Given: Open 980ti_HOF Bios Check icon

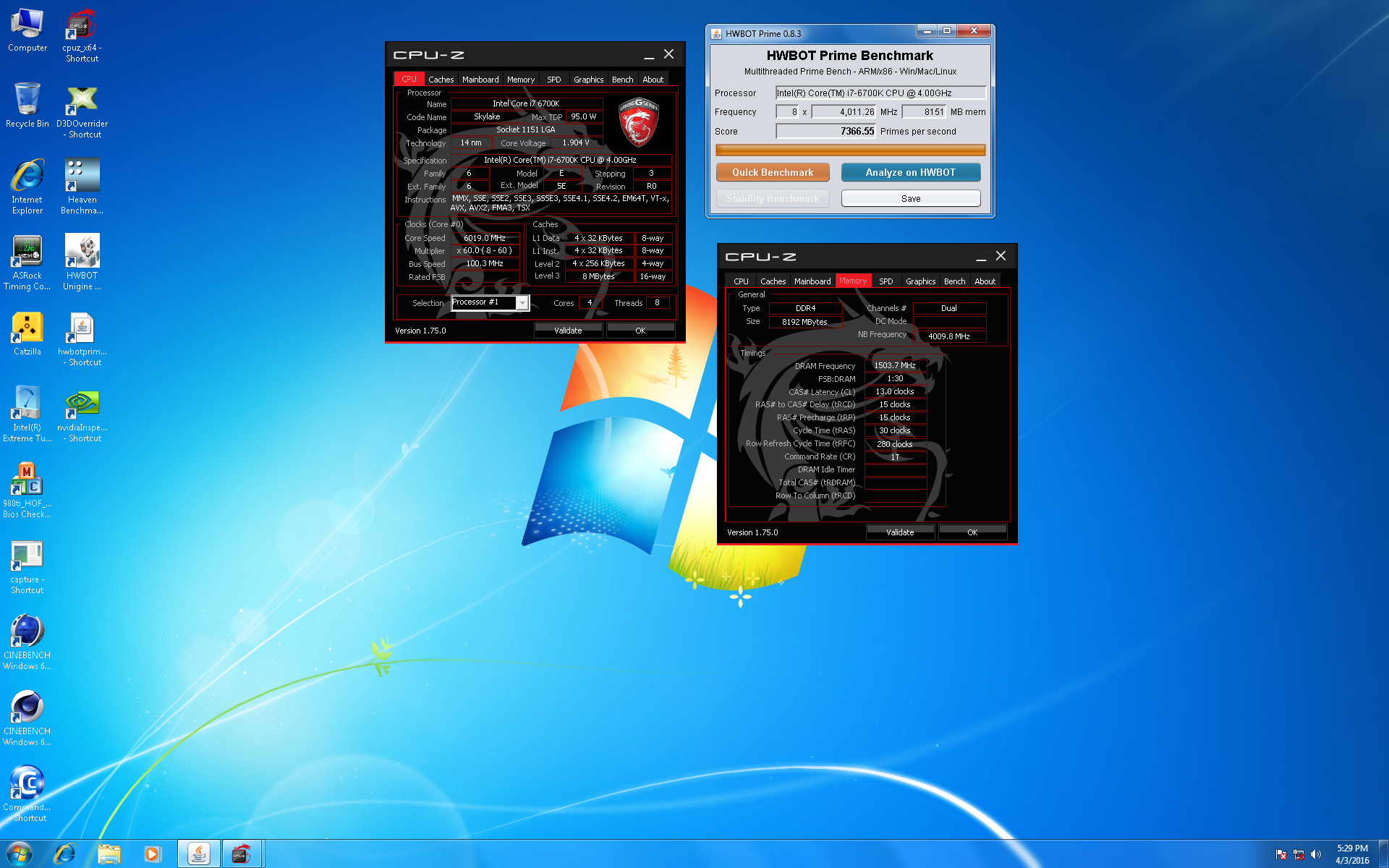Looking at the screenshot, I should (x=27, y=490).
